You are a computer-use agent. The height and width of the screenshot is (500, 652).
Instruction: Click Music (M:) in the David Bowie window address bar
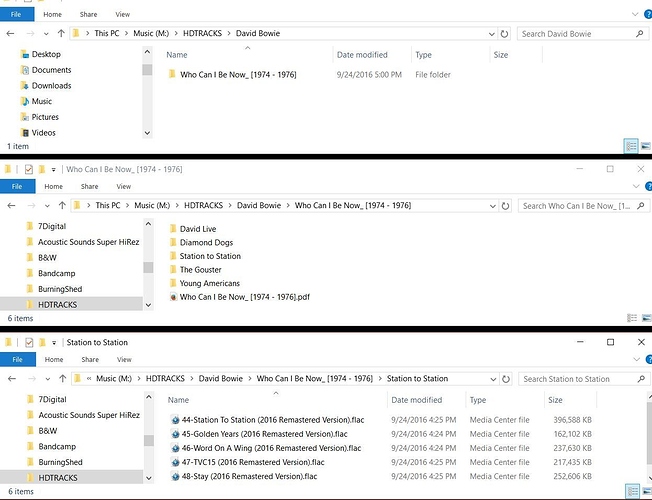151,33
